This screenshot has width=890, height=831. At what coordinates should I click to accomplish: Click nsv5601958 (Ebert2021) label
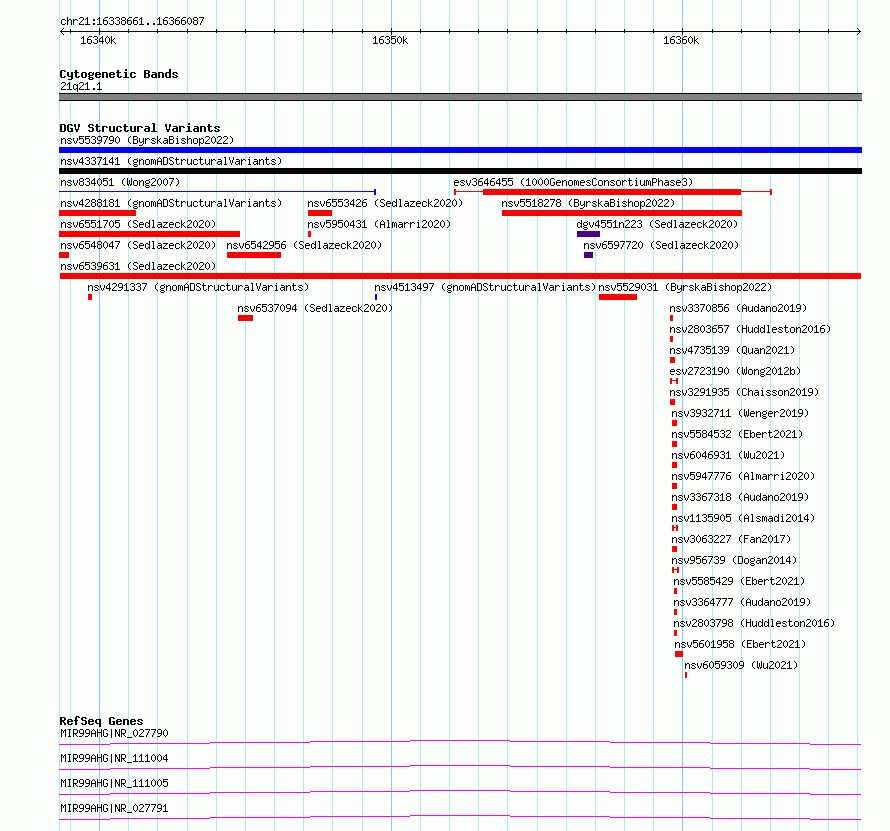pos(740,644)
